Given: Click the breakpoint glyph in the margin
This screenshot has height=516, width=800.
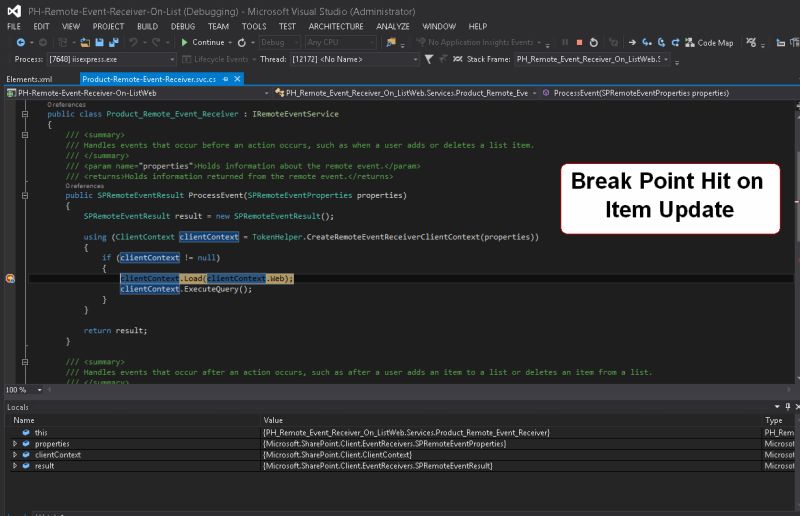Looking at the screenshot, I should (10, 279).
